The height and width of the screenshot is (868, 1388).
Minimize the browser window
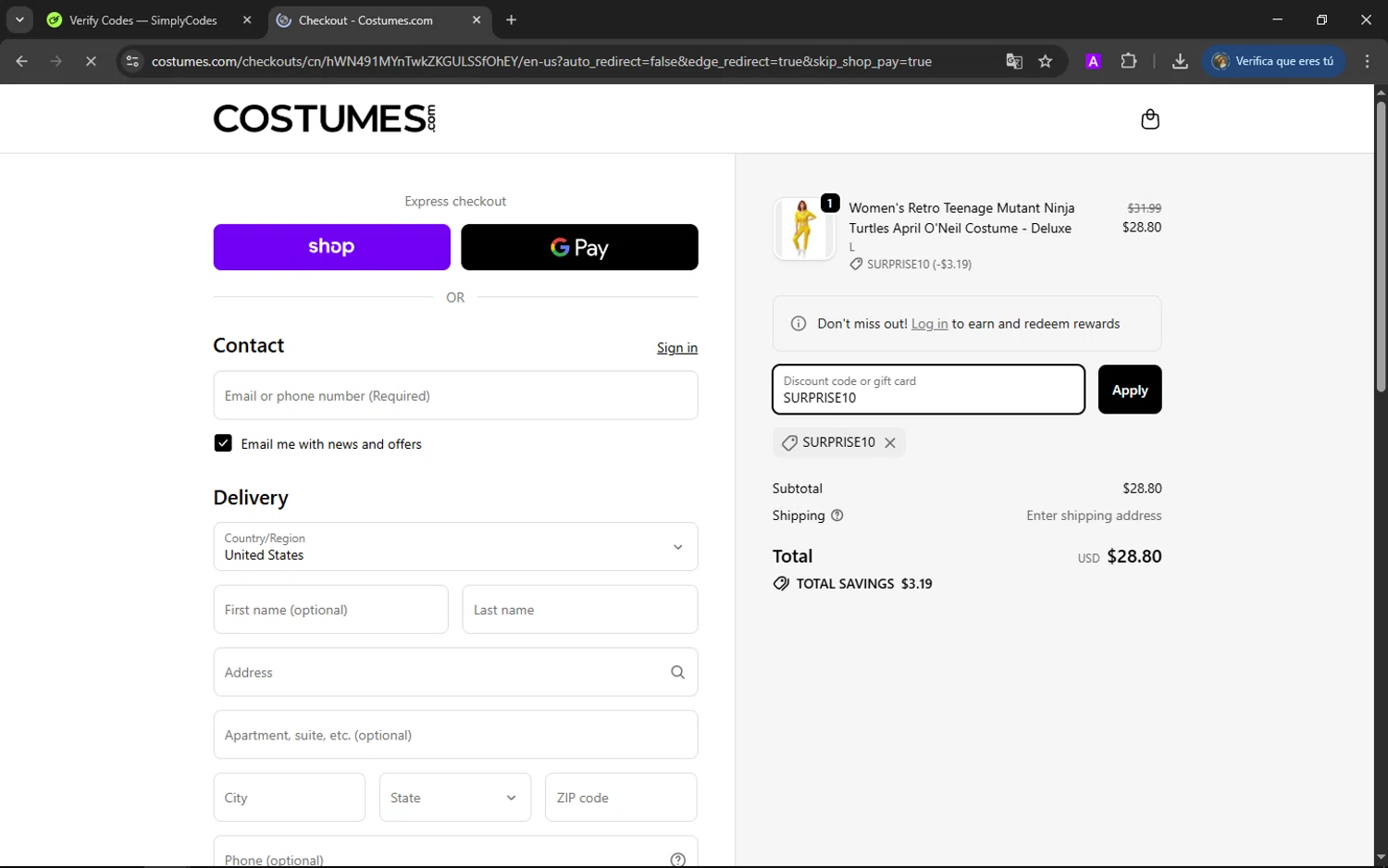(1278, 19)
